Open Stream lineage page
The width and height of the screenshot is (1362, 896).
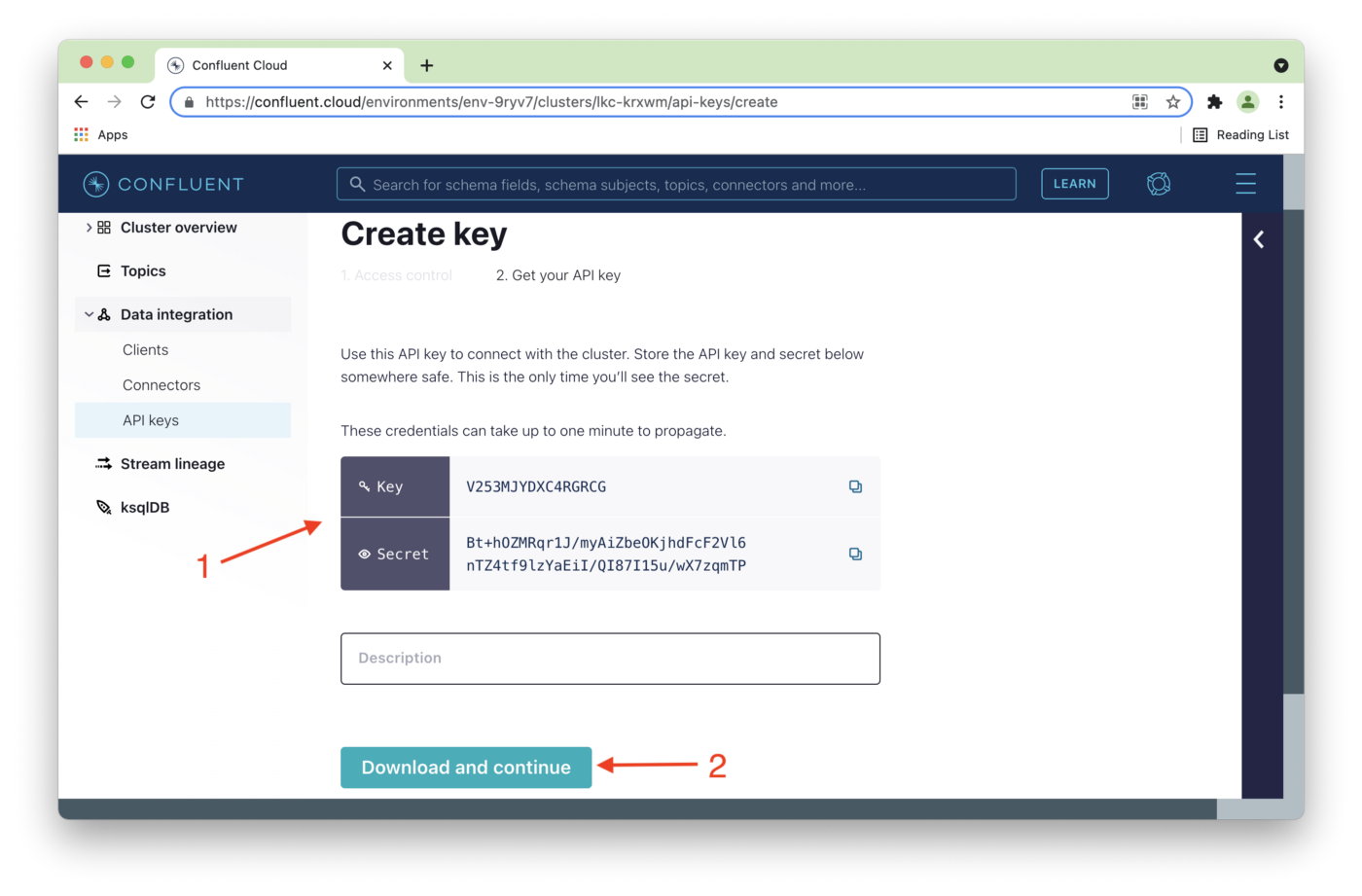pos(172,464)
